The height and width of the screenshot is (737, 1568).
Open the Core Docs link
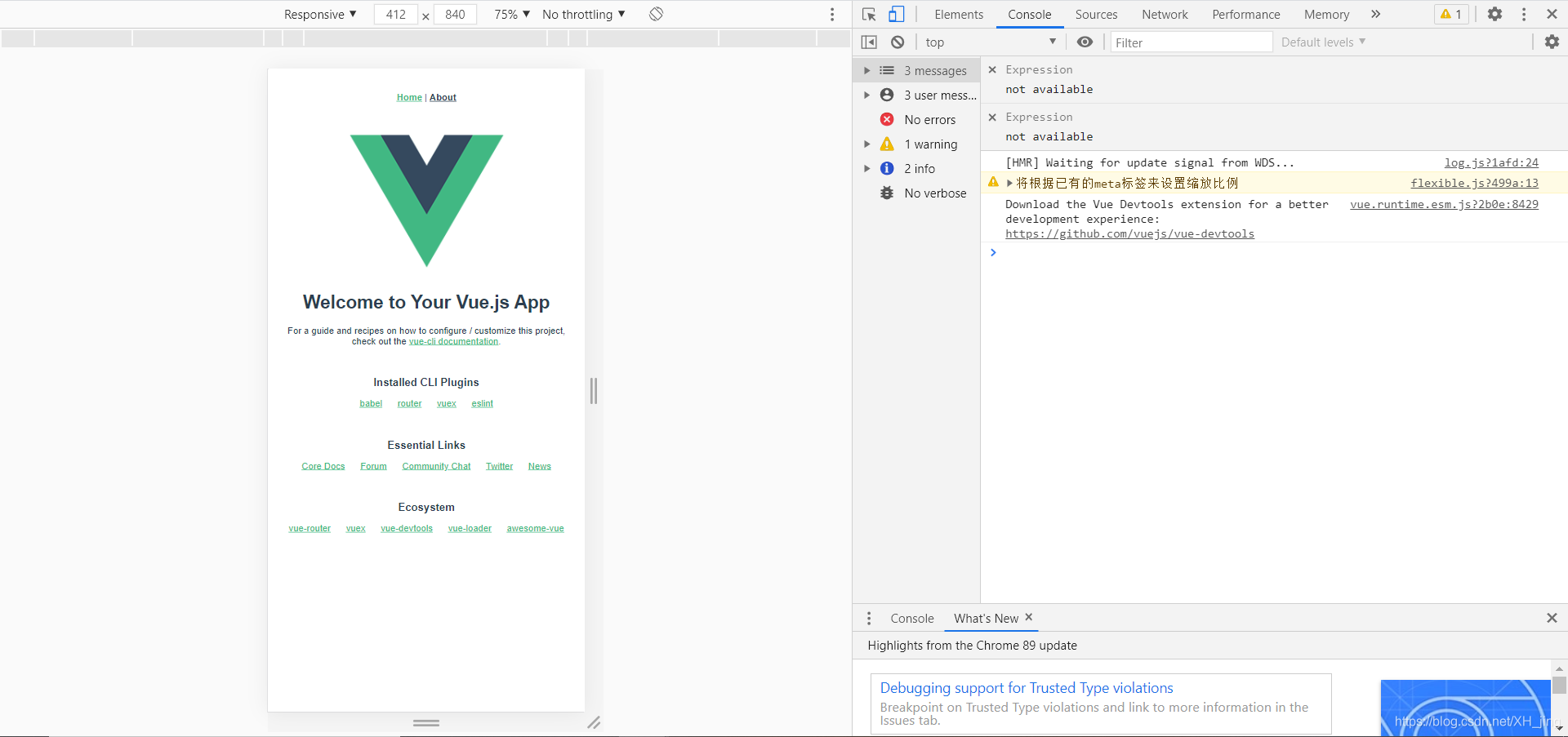coord(323,467)
